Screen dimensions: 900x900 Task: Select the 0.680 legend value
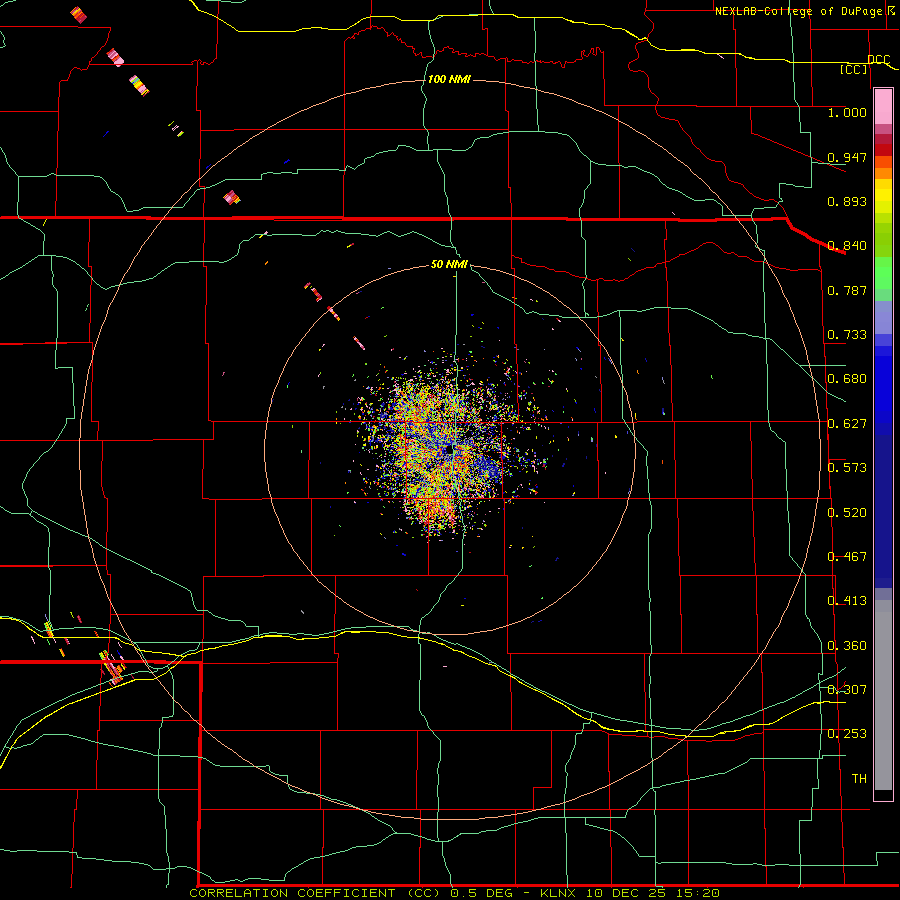[847, 379]
